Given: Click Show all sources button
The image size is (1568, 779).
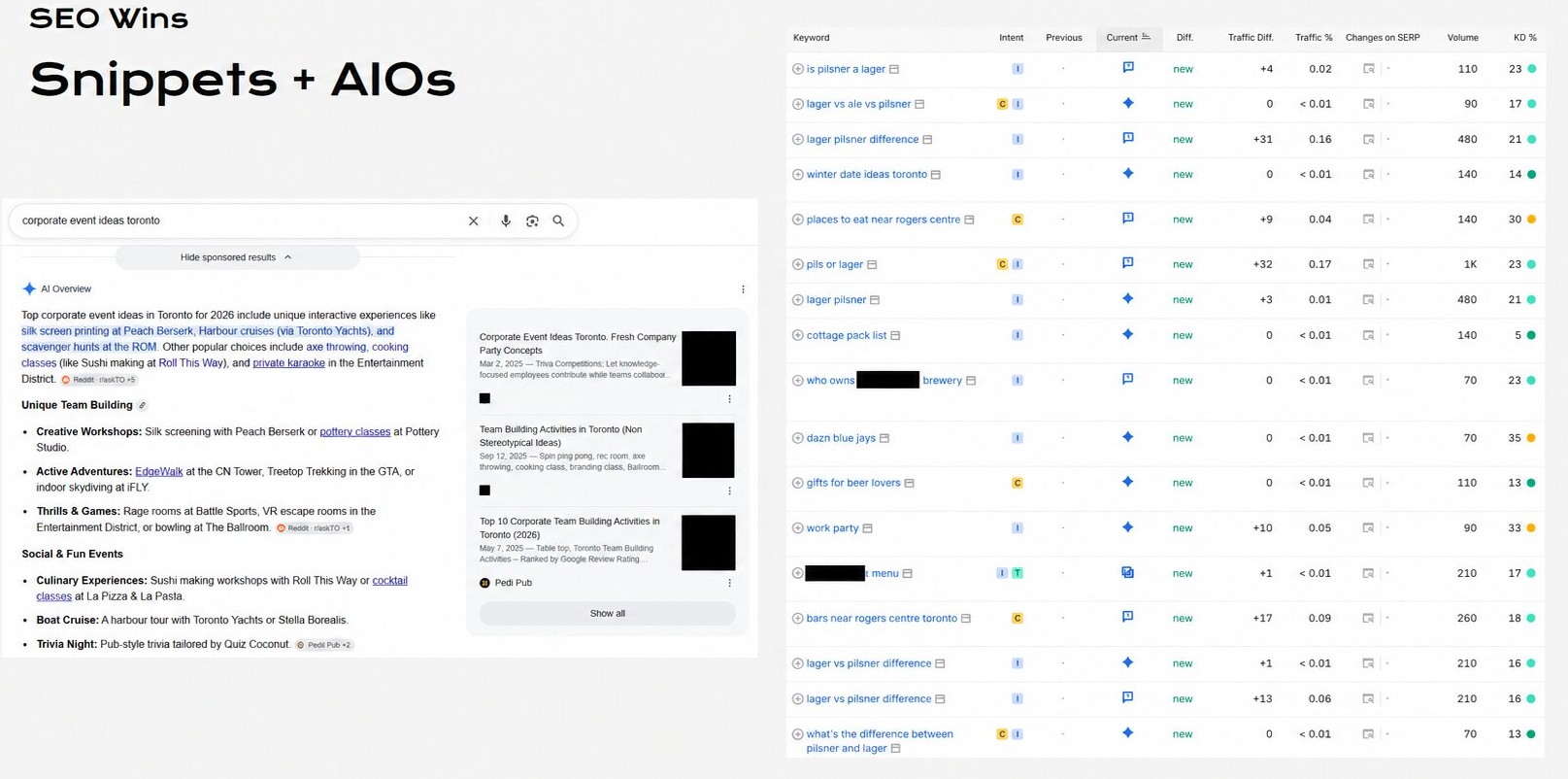Looking at the screenshot, I should 608,613.
